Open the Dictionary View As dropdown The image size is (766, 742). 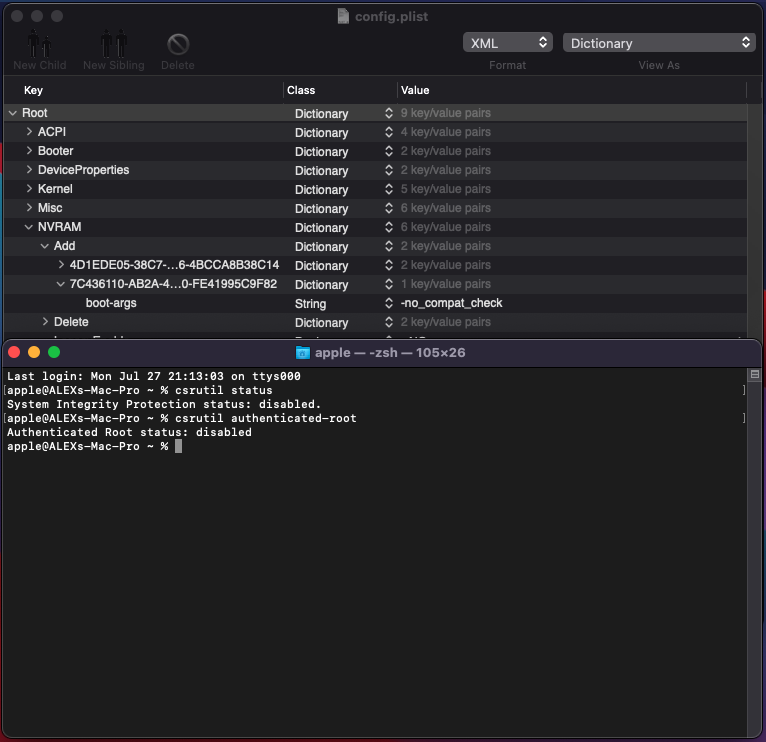coord(659,43)
